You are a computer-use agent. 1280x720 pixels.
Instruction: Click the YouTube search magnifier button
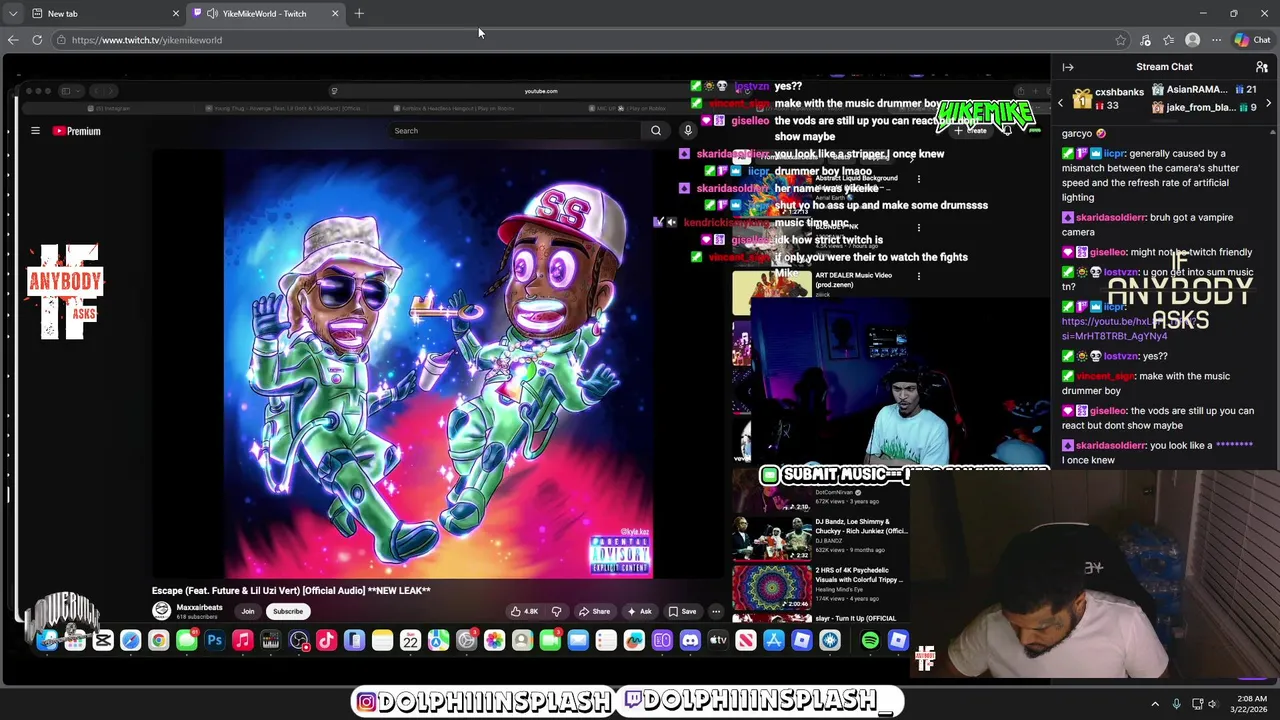[656, 131]
